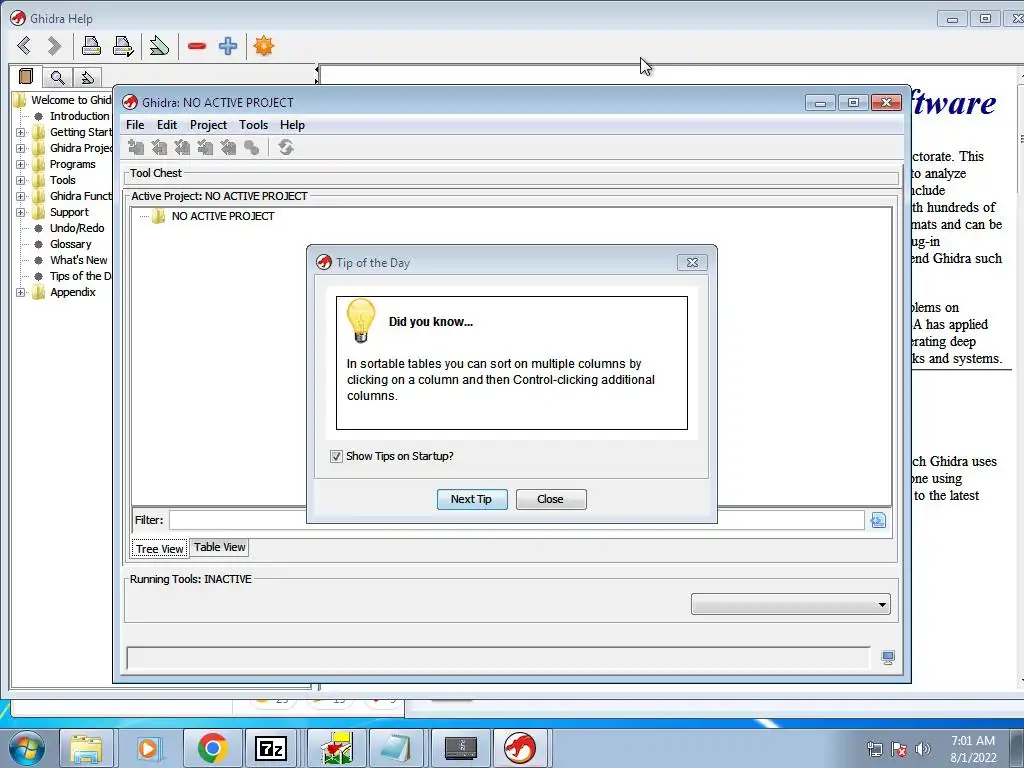This screenshot has height=768, width=1024.
Task: Expand the Ghidra Functionality help node
Action: tap(20, 196)
